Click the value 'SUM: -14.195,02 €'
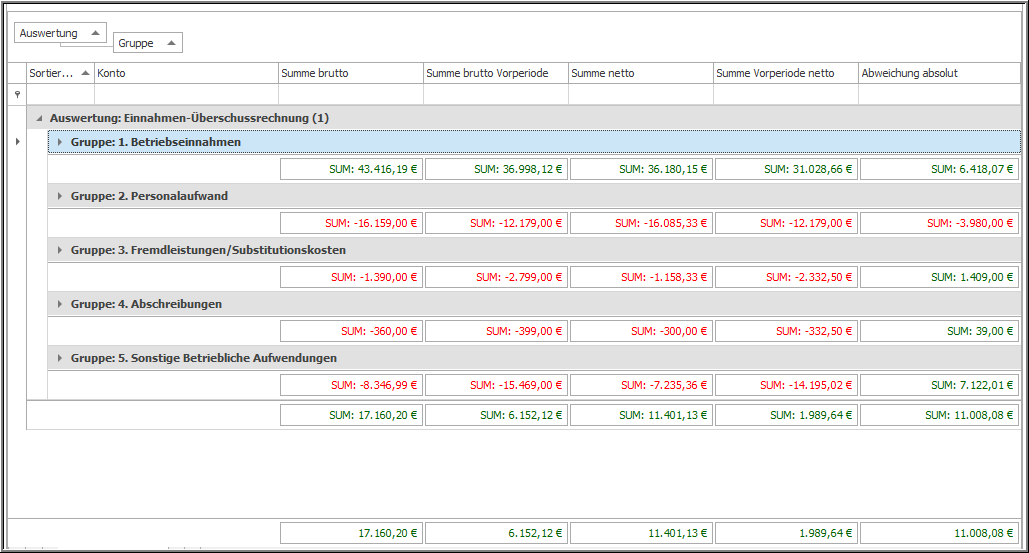 806,385
